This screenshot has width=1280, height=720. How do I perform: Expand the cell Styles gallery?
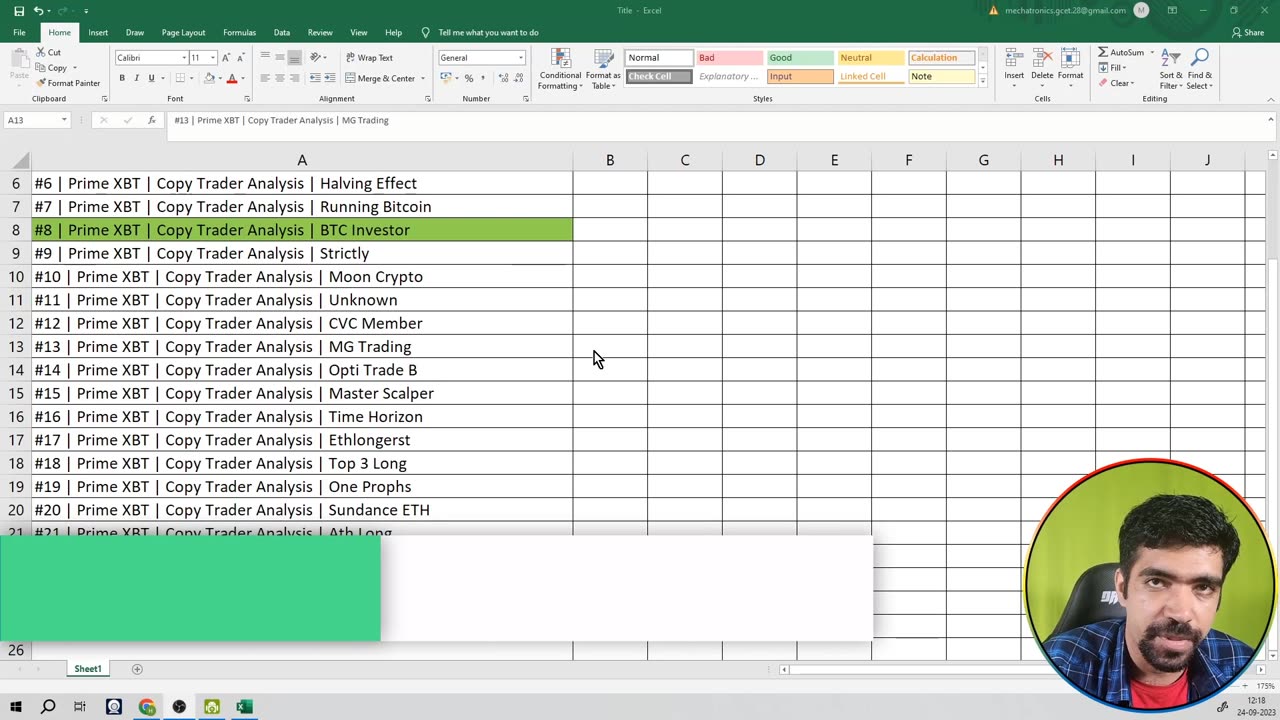[x=982, y=82]
